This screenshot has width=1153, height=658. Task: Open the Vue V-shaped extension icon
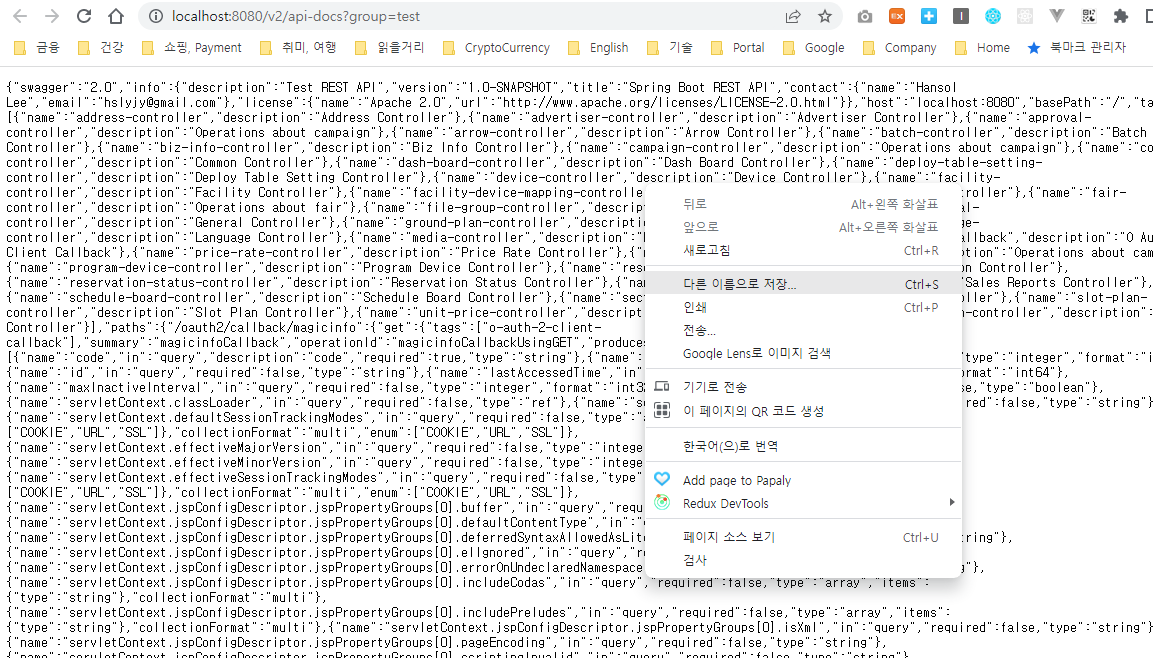point(1057,16)
